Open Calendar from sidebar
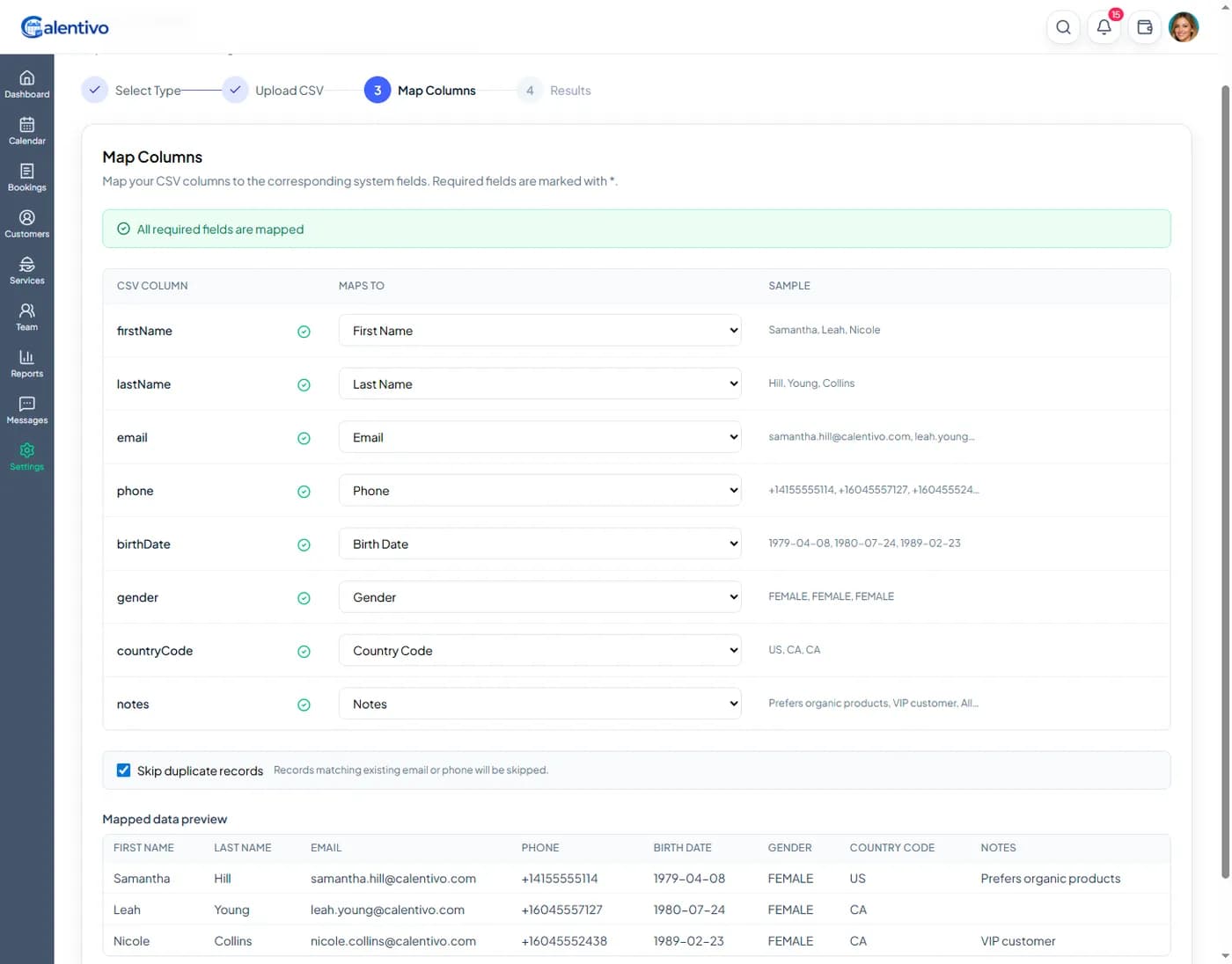Image resolution: width=1232 pixels, height=964 pixels. [x=26, y=131]
